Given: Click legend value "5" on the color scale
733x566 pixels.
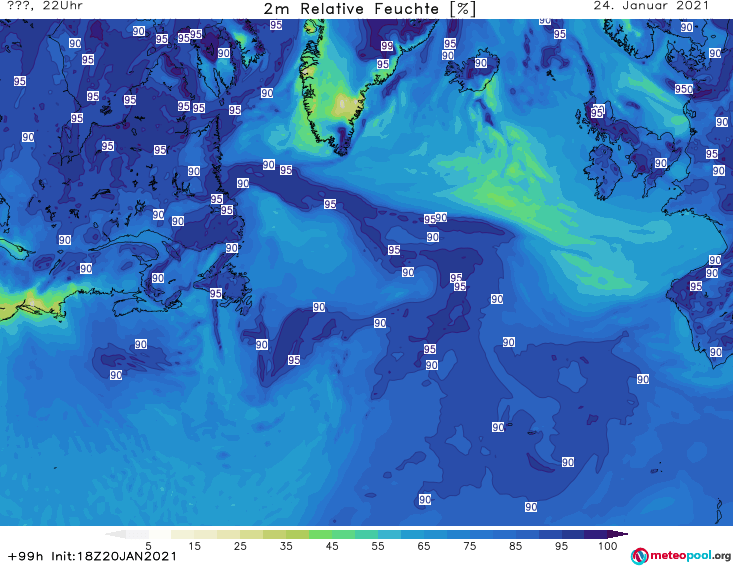Looking at the screenshot, I should tap(148, 546).
